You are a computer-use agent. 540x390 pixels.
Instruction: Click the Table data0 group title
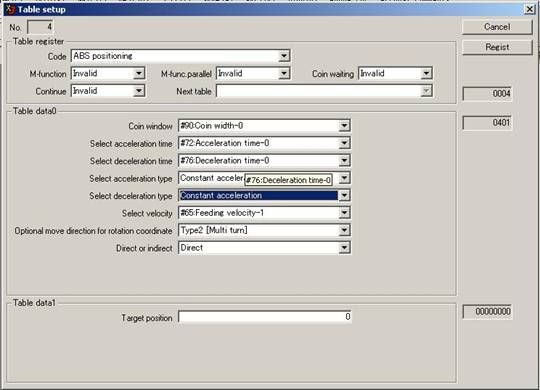pos(34,111)
